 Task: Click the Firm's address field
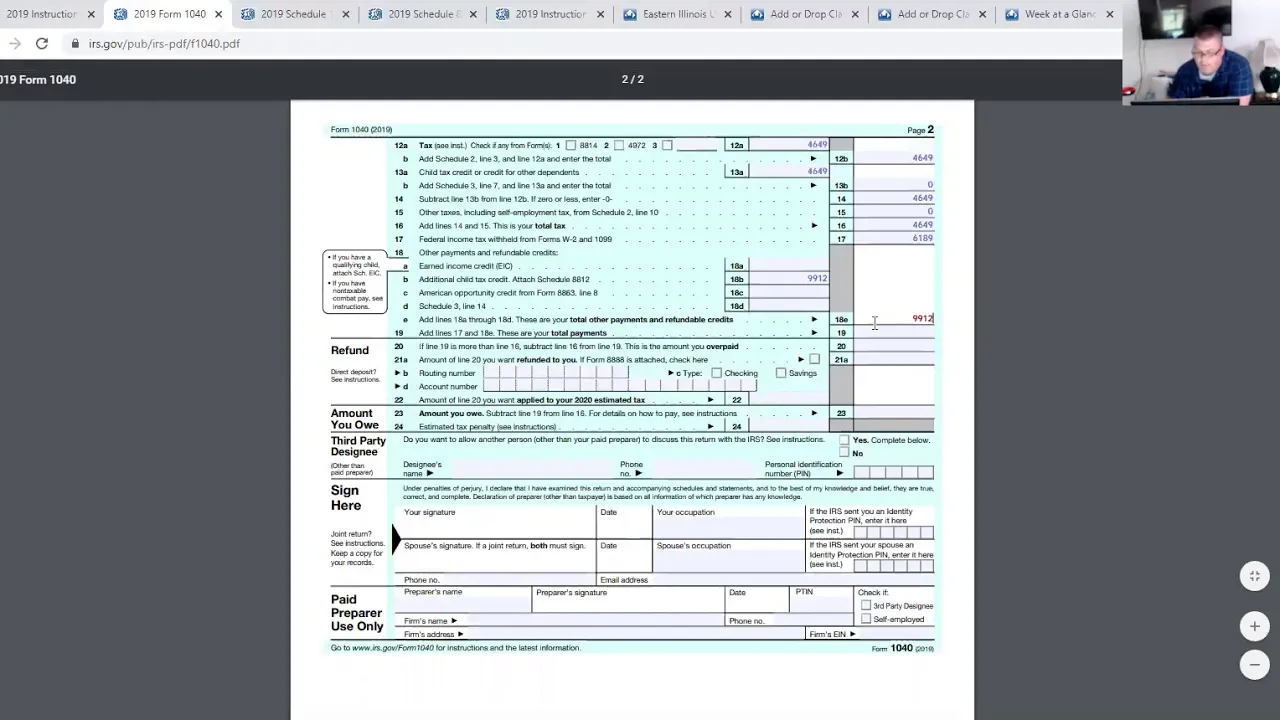pyautogui.click(x=634, y=634)
